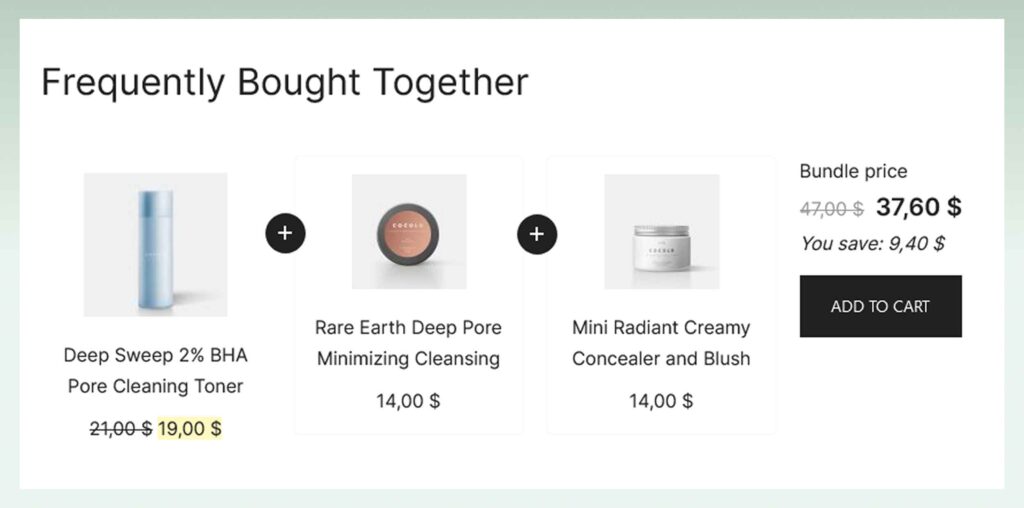Click the struck-through 47,00 $ total
Viewport: 1024px width, 508px height.
coord(831,209)
